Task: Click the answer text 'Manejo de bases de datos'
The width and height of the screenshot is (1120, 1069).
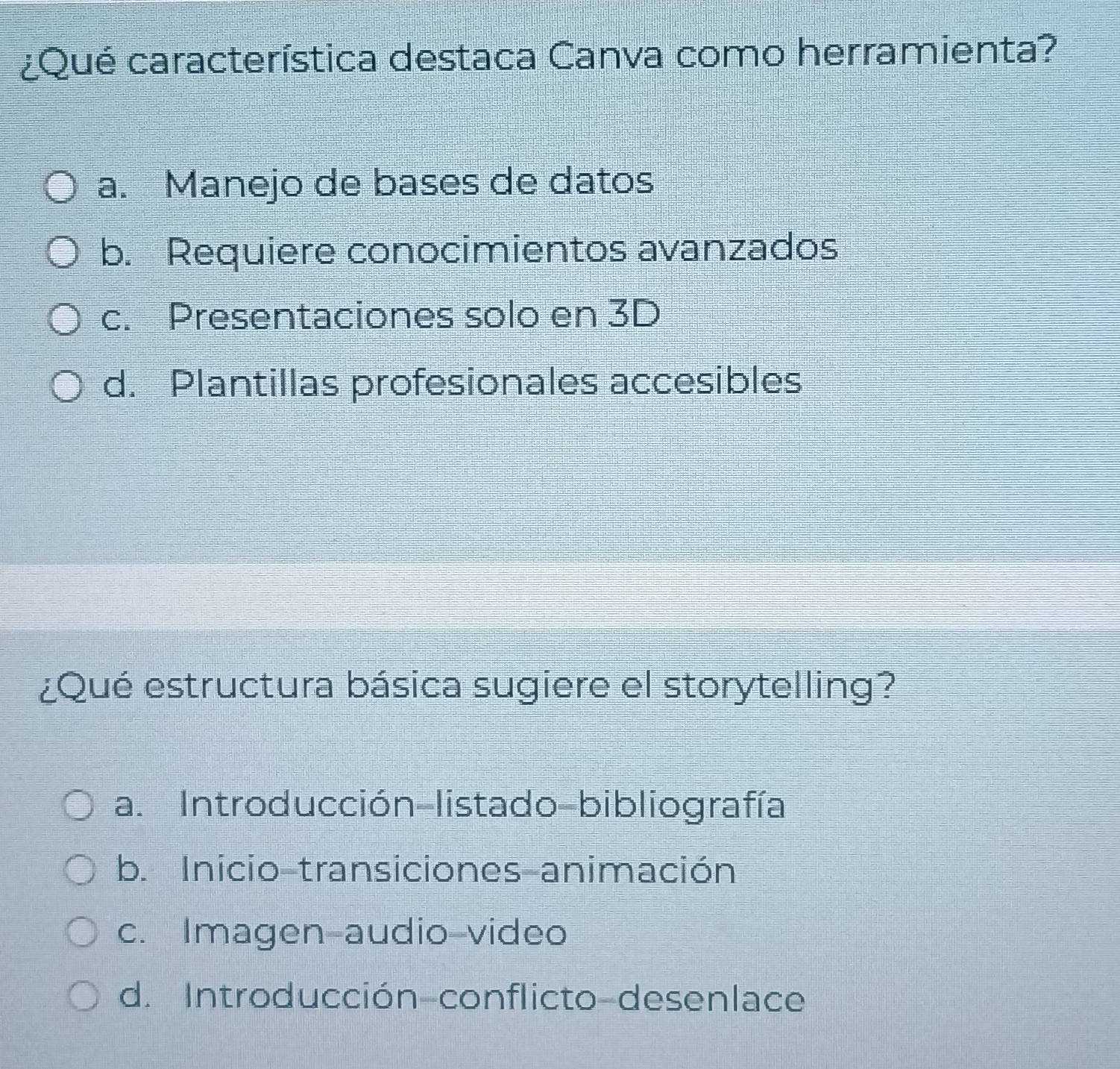Action: pos(409,184)
